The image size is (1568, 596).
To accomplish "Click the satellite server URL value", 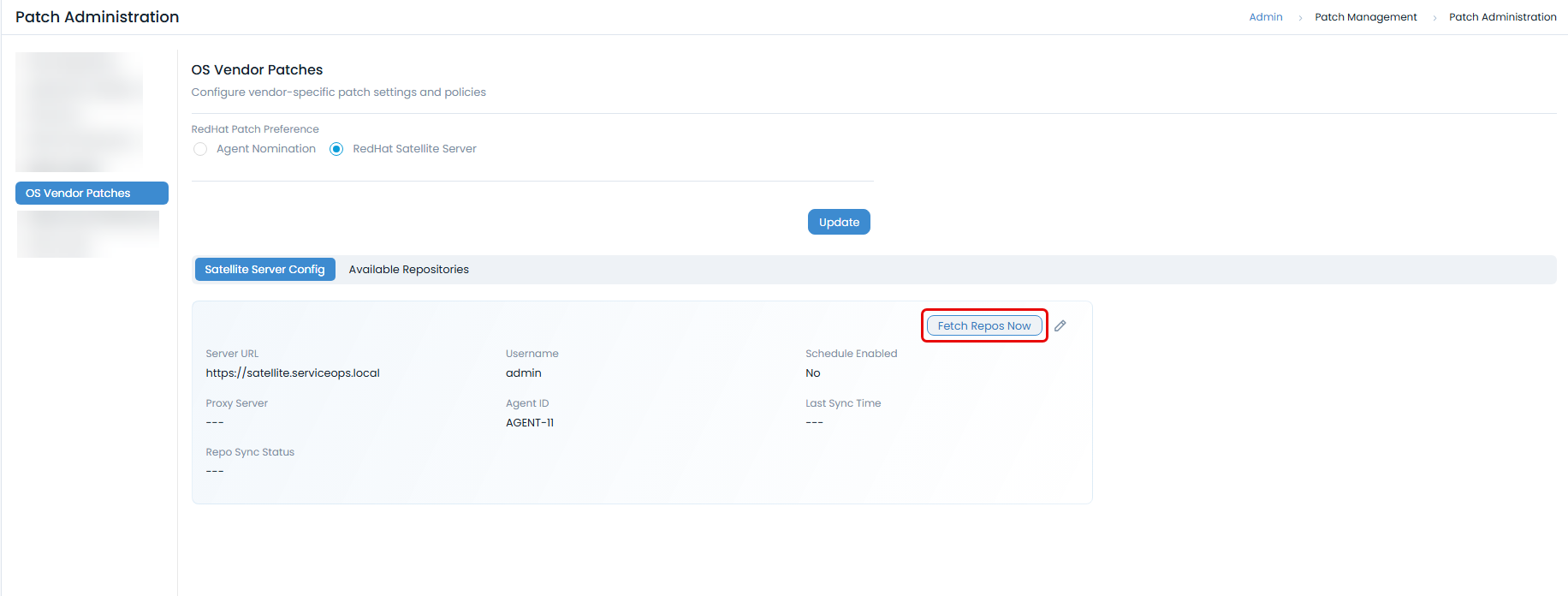I will 293,373.
